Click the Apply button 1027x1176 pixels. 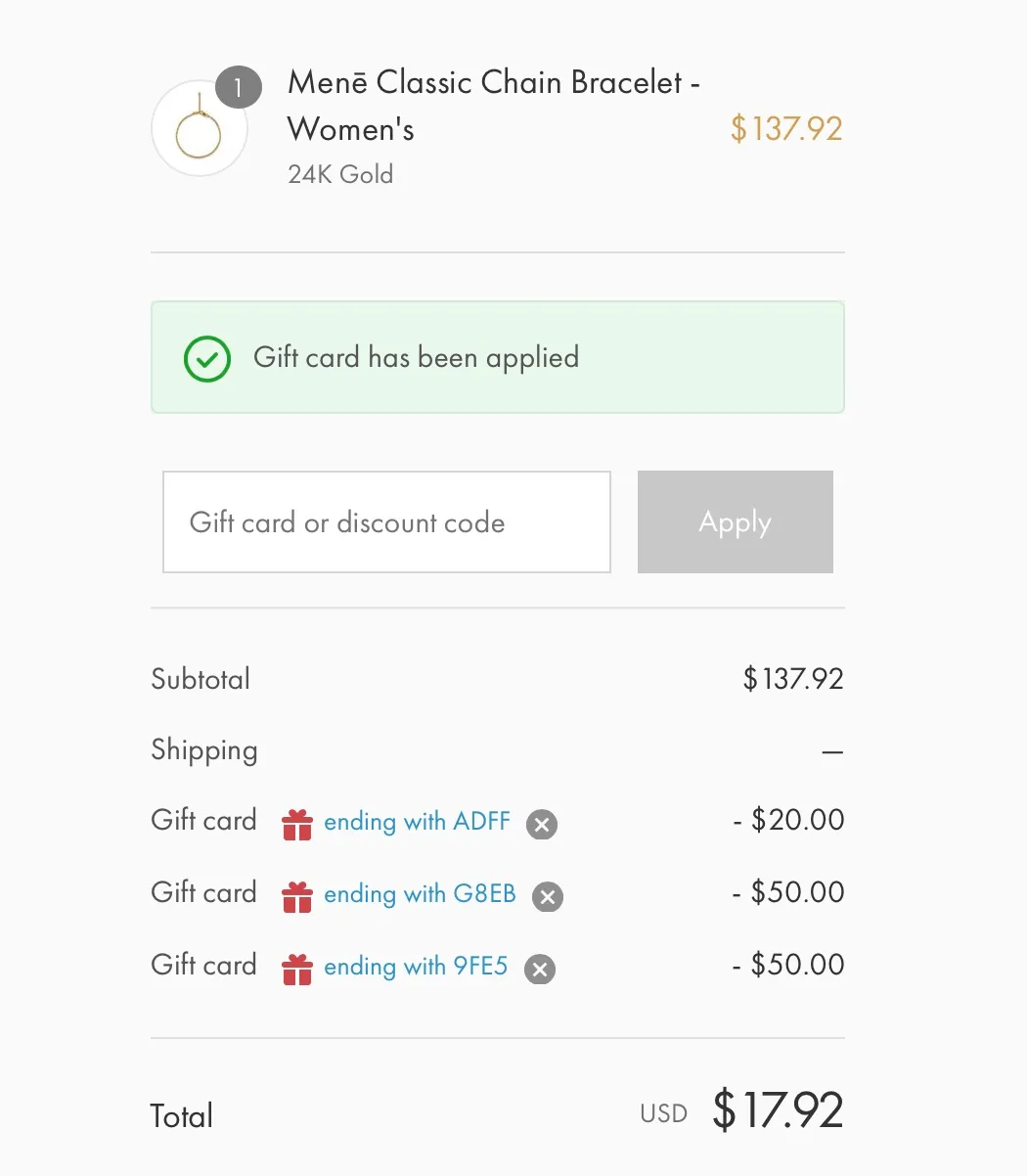pos(736,521)
